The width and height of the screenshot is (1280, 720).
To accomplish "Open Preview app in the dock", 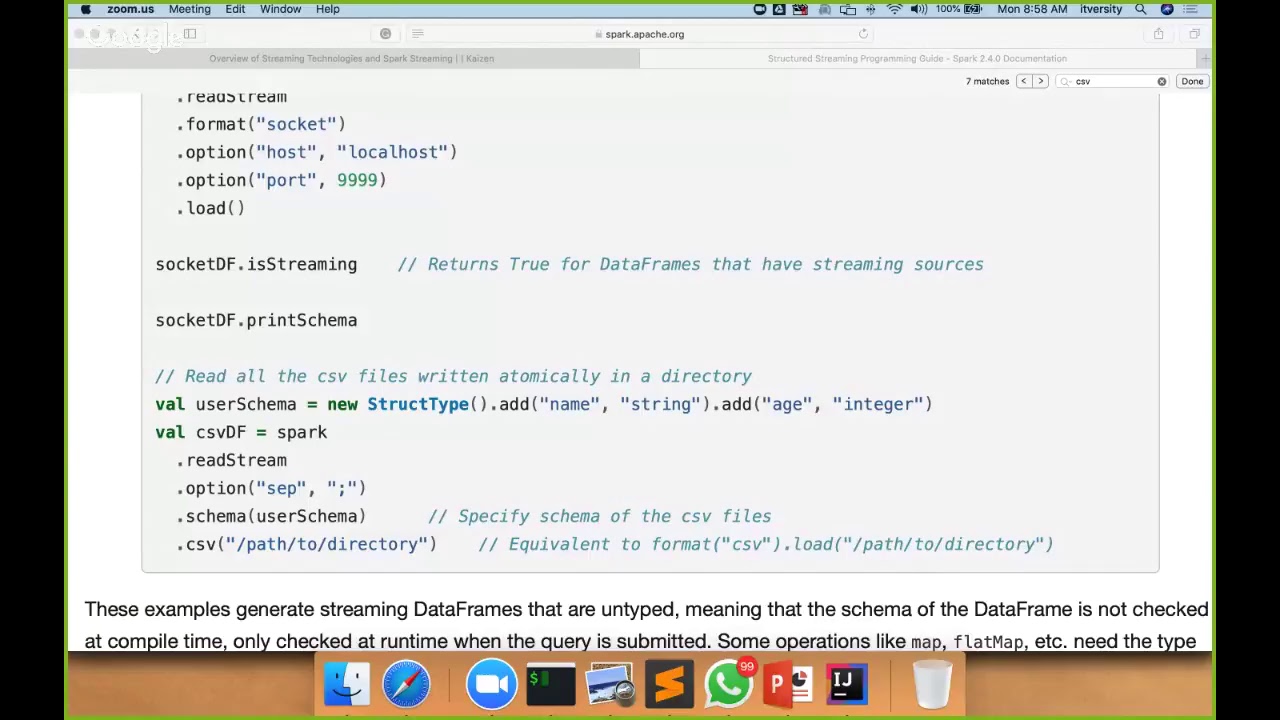I will (x=610, y=685).
